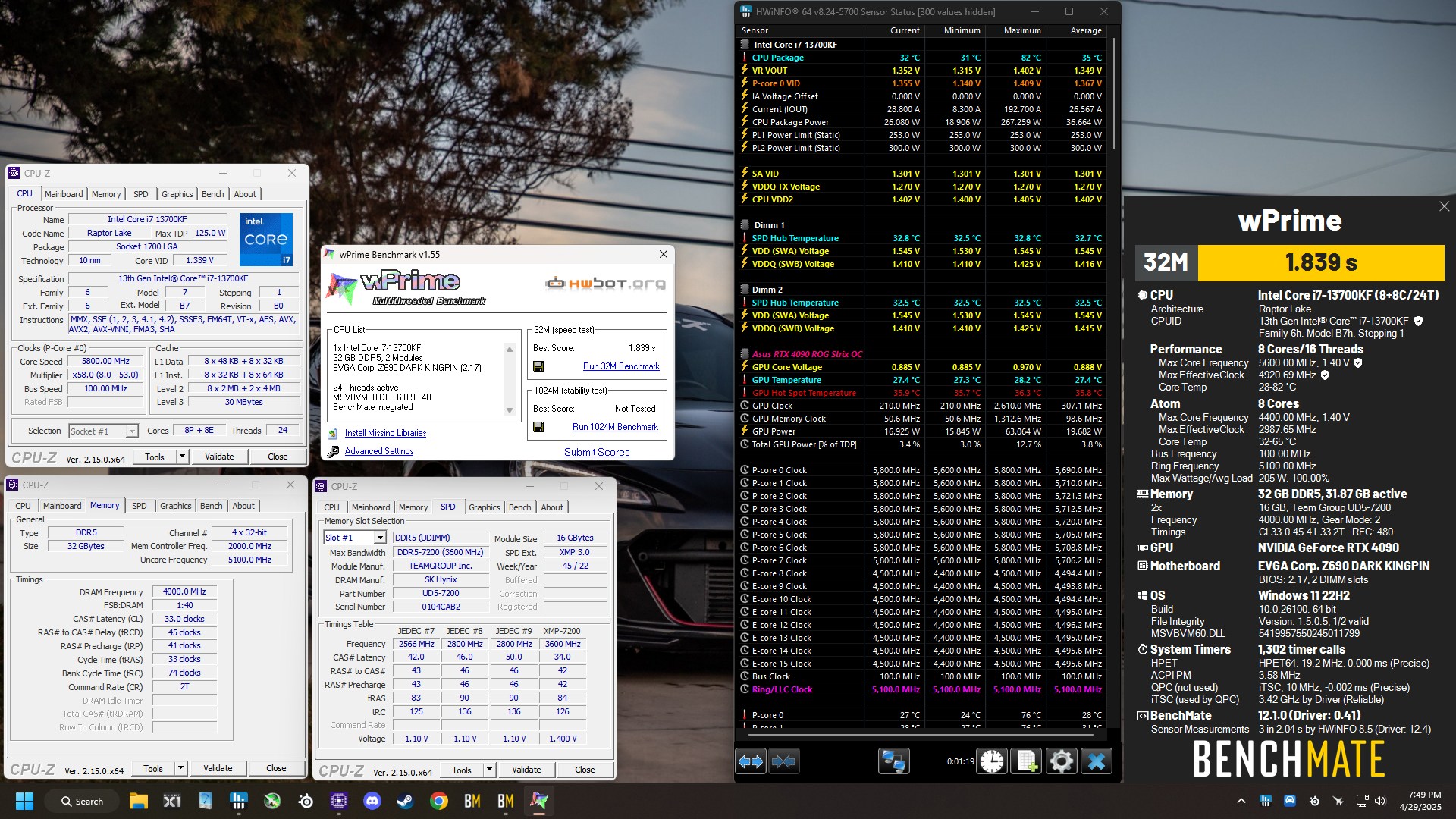Image resolution: width=1456 pixels, height=819 pixels.
Task: Click the Run 1024M Benchmark link
Action: coord(615,427)
